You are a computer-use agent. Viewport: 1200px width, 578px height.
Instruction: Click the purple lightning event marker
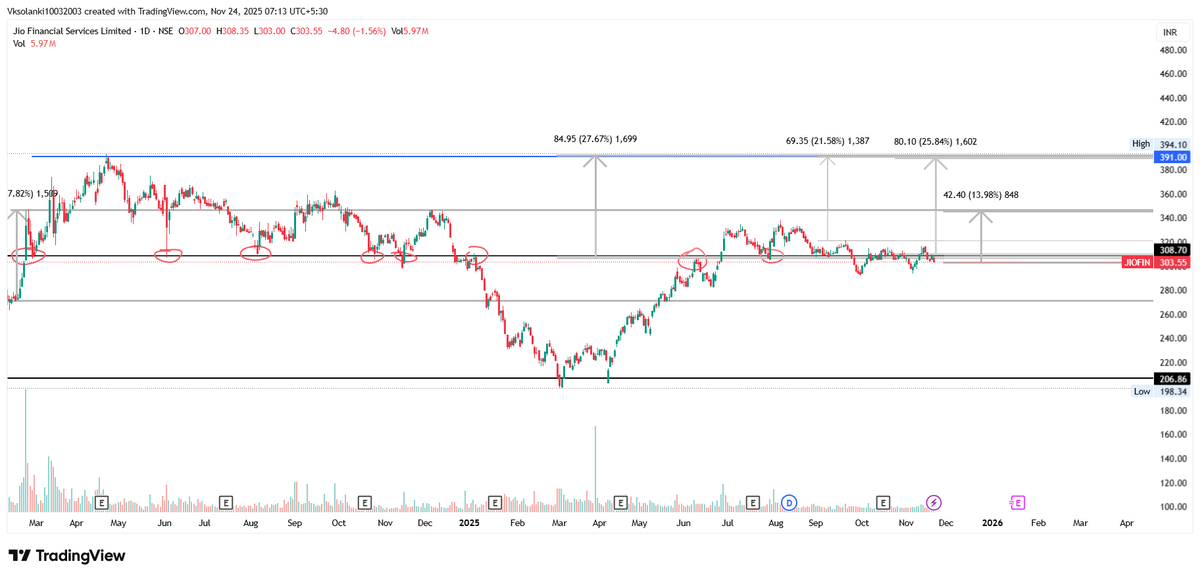pos(933,502)
